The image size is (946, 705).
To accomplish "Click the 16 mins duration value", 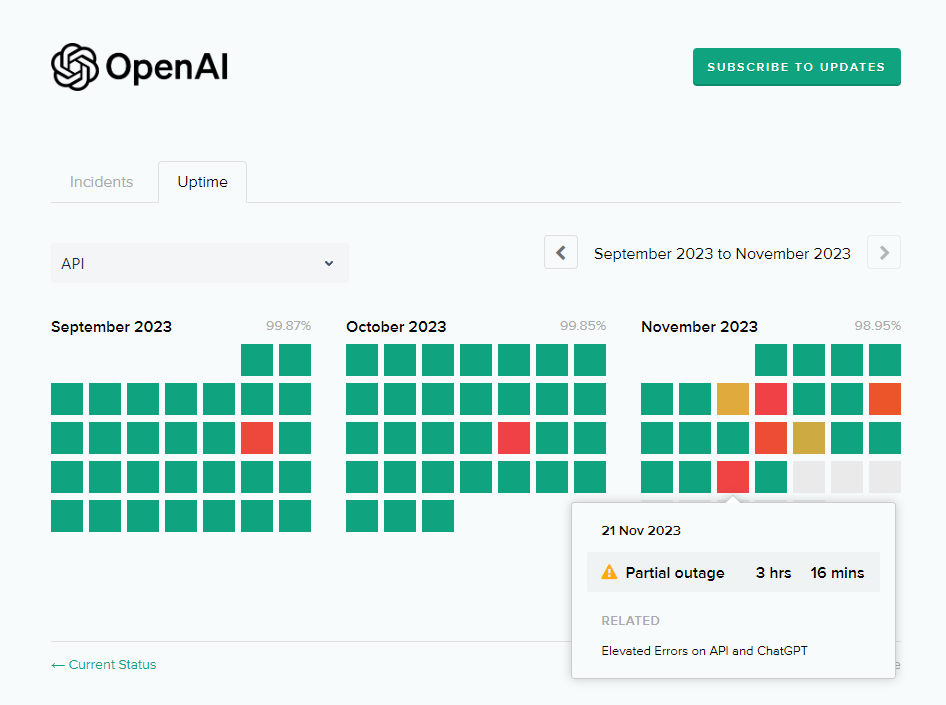I will 837,573.
